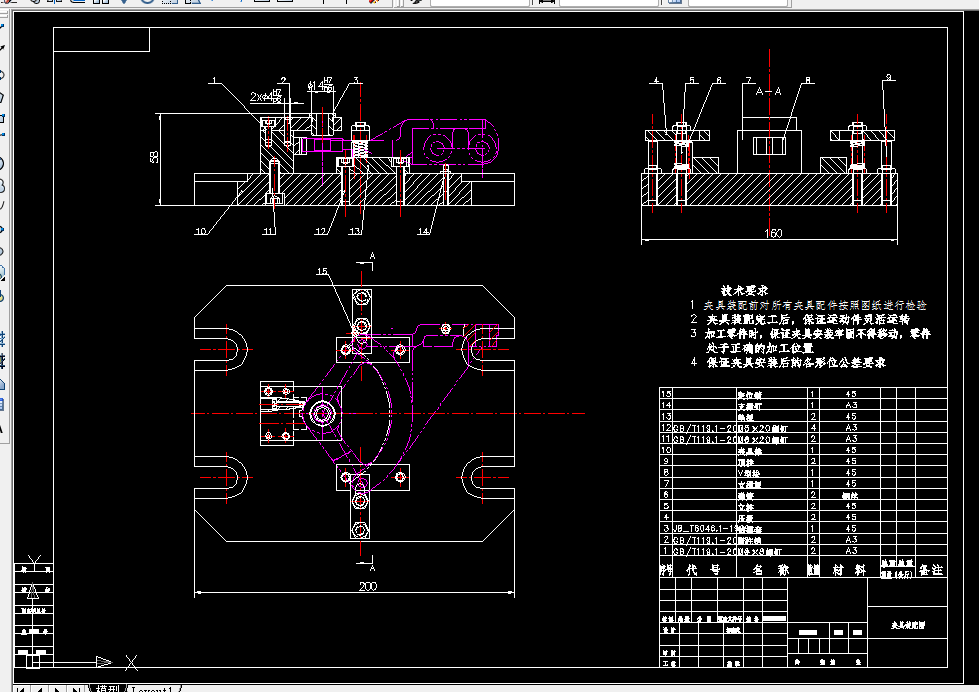The height and width of the screenshot is (692, 979).
Task: Click the table style icon in top toolbar
Action: pos(674,2)
